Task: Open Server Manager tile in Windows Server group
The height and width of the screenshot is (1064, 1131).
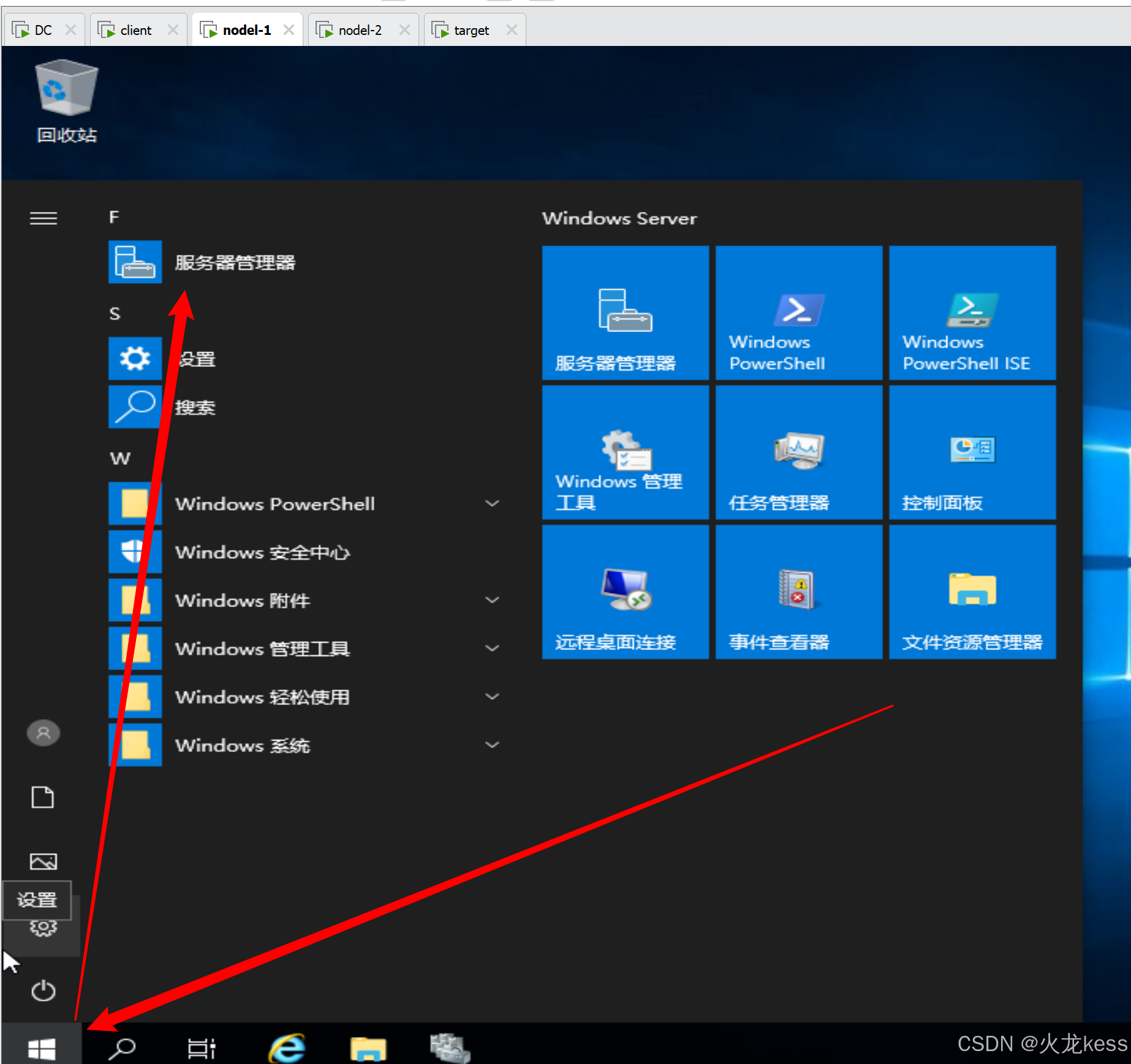Action: click(x=625, y=312)
